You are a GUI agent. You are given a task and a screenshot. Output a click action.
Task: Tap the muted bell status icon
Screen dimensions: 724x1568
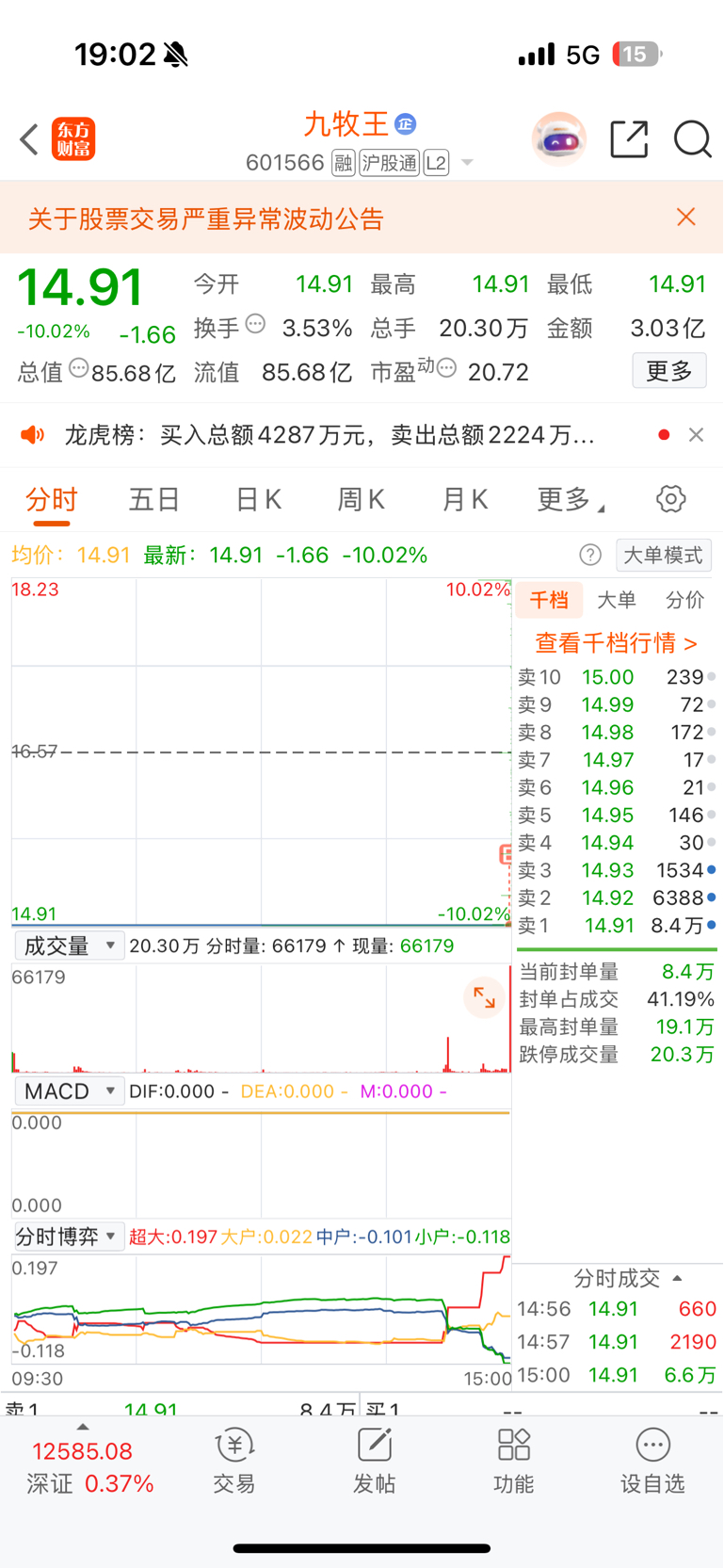pos(176,55)
